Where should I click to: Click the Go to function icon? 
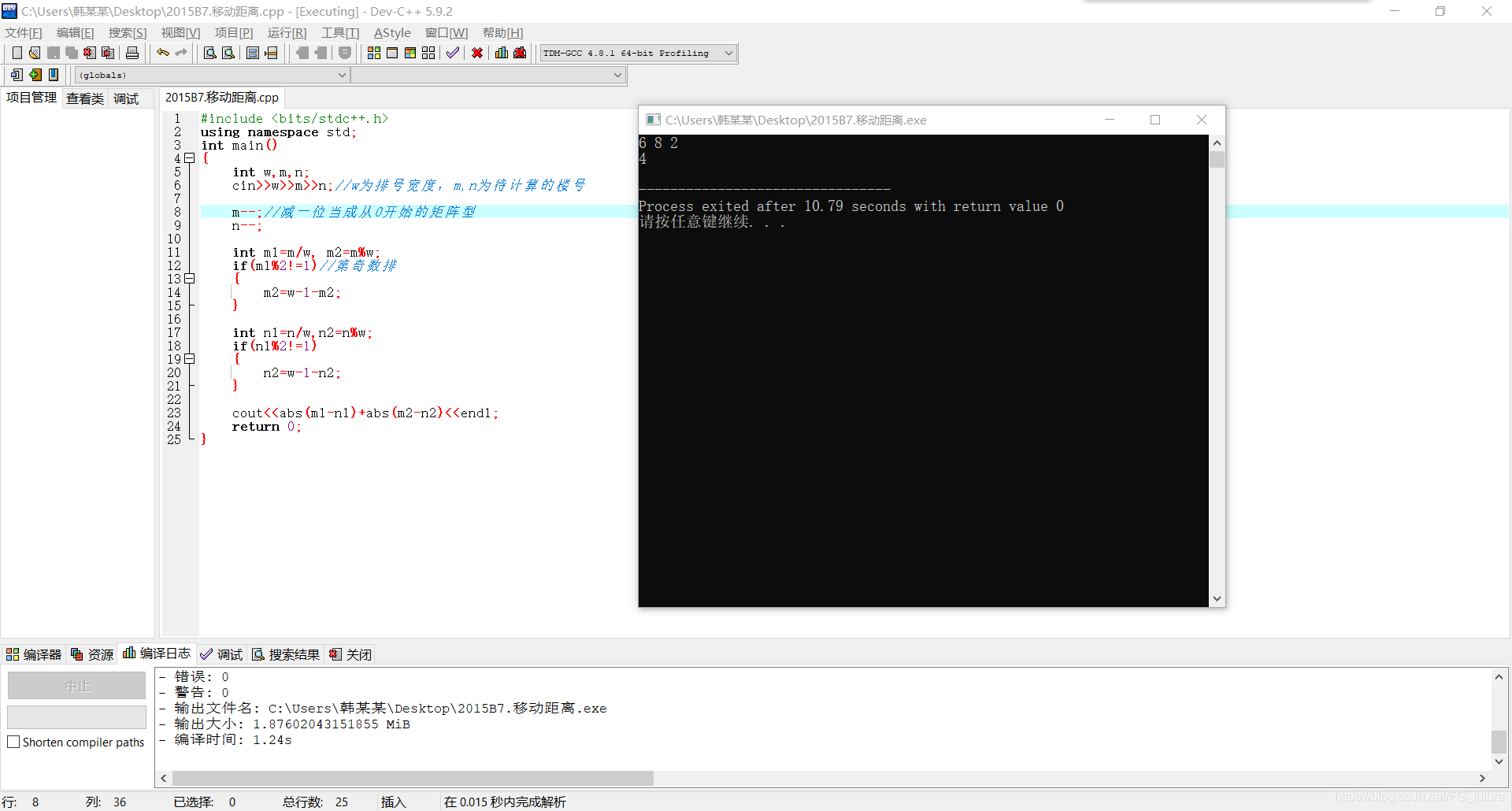tap(253, 53)
